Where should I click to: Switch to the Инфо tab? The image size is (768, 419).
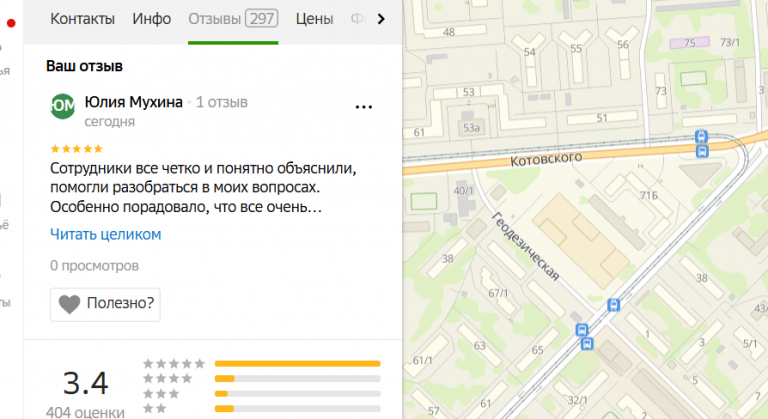click(x=151, y=19)
